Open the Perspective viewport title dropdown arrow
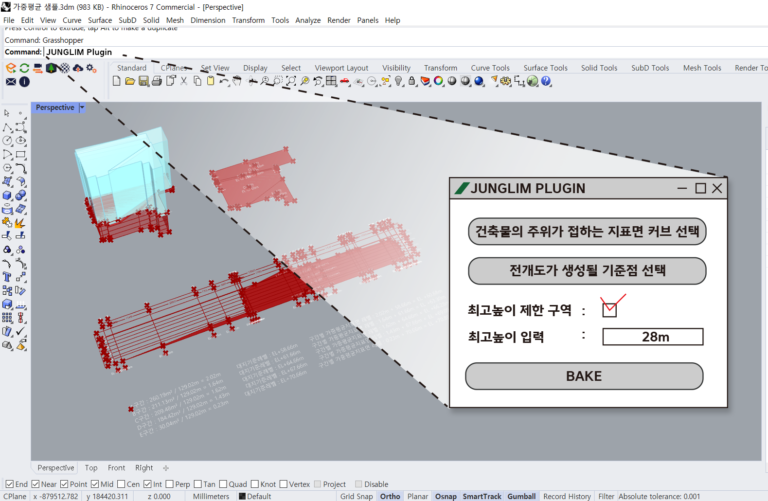 tap(82, 107)
